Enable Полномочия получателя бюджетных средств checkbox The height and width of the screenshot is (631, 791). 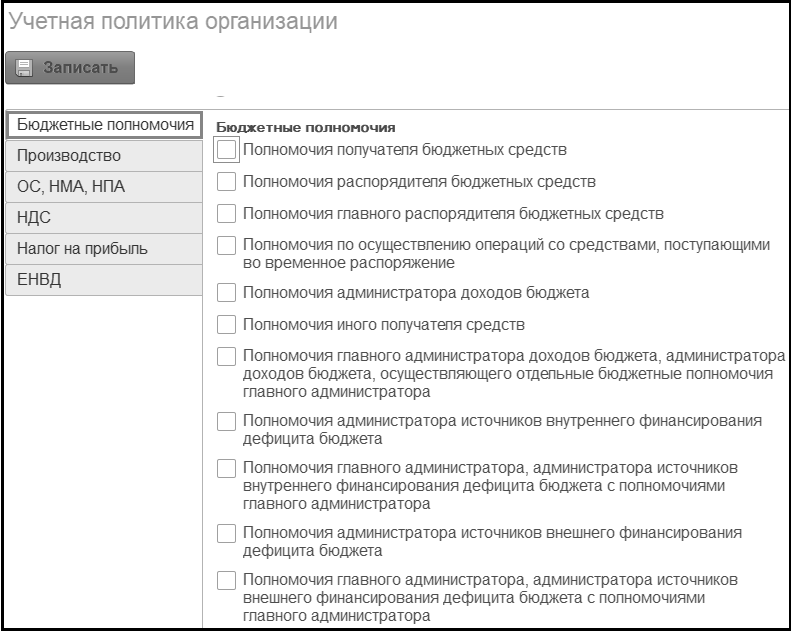(x=227, y=150)
